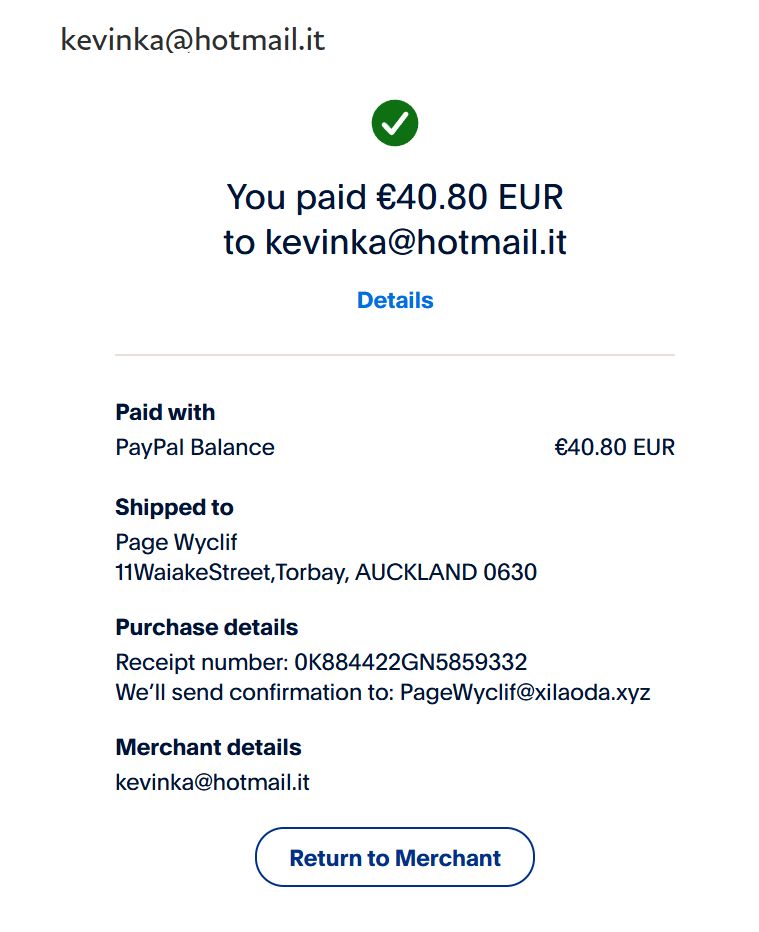Click the PayPal Balance payment method

195,447
